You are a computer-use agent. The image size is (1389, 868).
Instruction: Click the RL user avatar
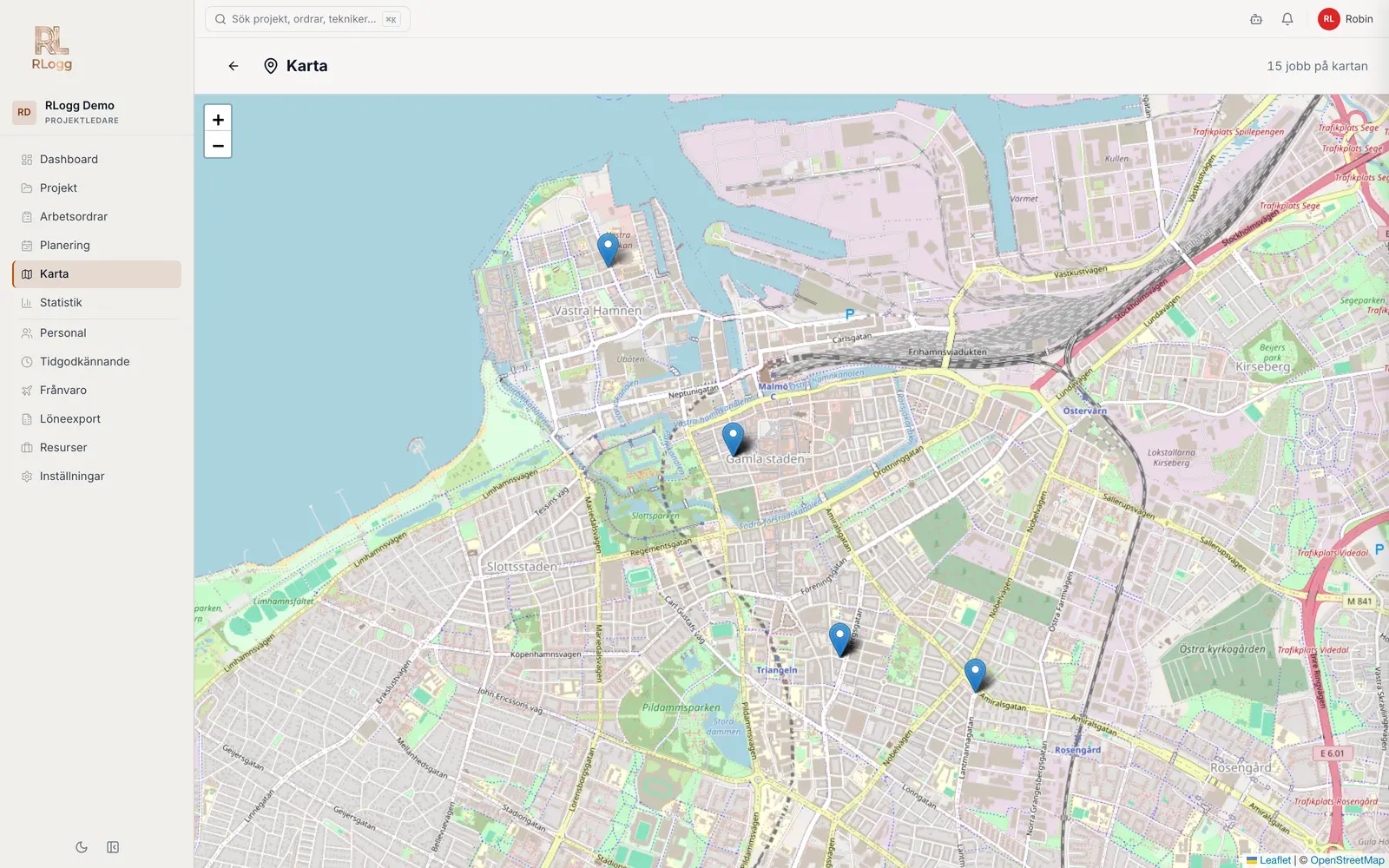[1329, 19]
